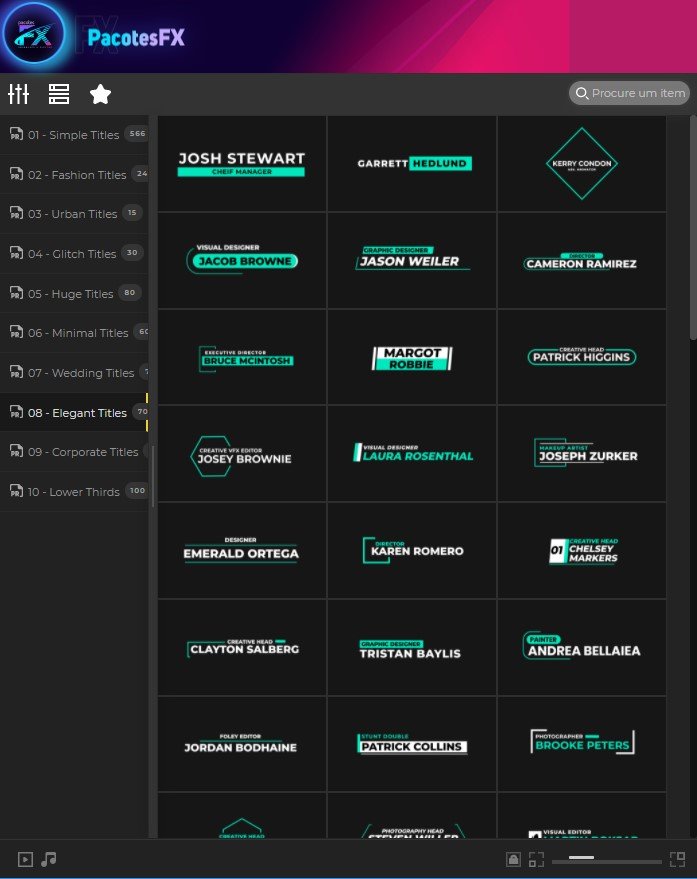Click the video preview icon at bottom left

point(25,859)
